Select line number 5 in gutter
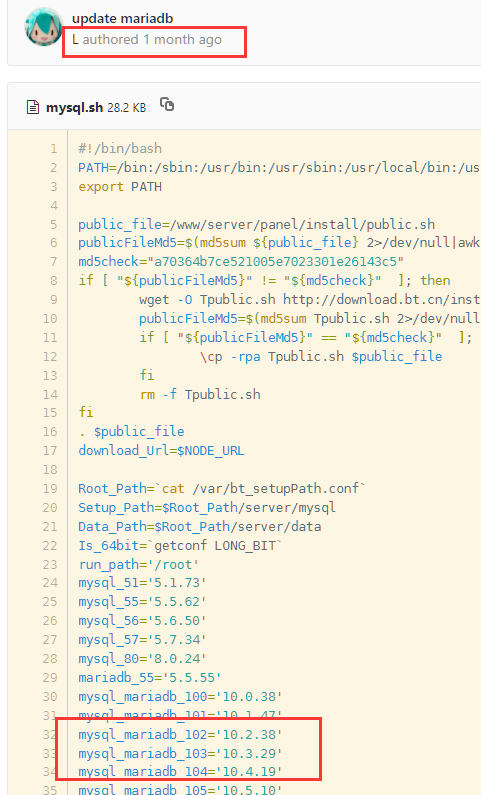 point(54,225)
